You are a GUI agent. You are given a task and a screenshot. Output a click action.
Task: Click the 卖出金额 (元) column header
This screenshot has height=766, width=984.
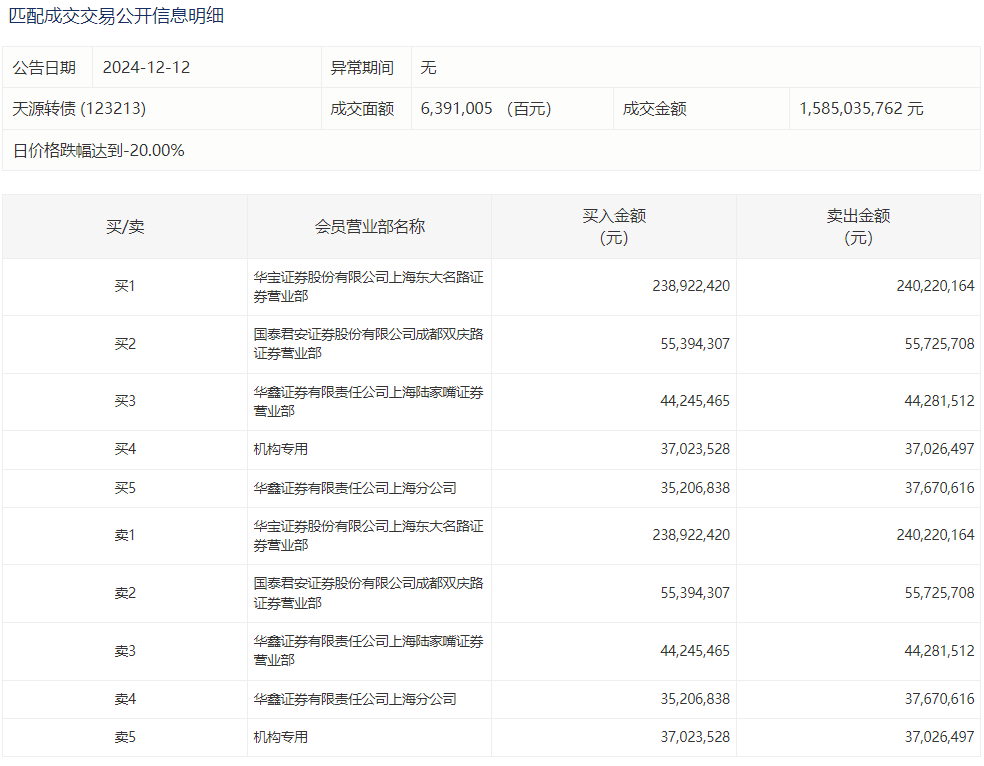858,227
